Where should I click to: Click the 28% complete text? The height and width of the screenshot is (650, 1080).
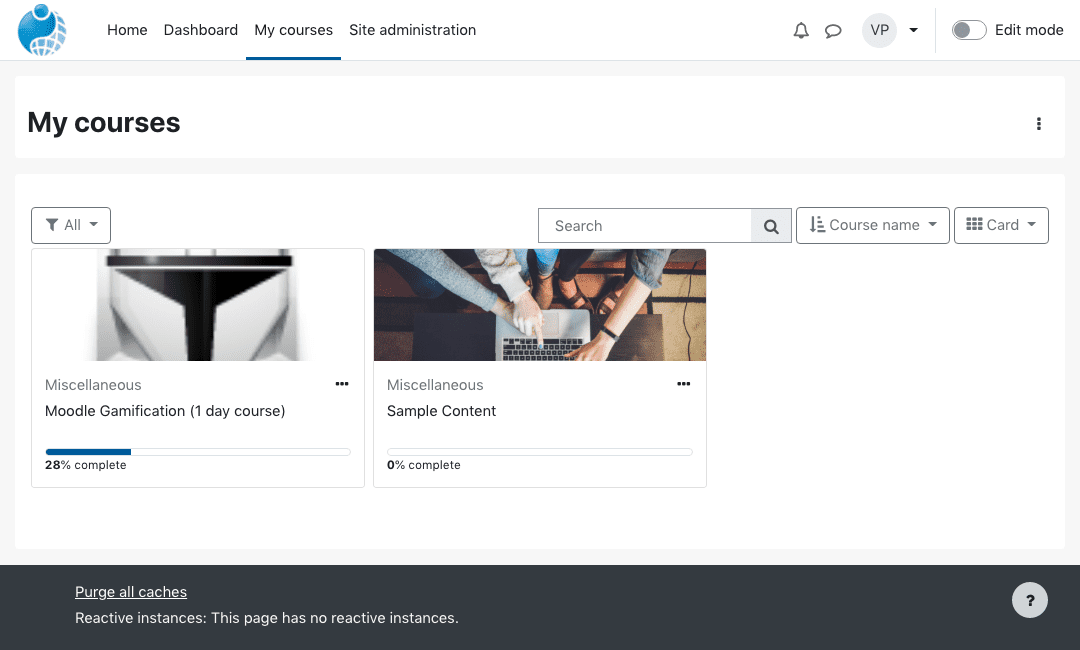coord(86,465)
